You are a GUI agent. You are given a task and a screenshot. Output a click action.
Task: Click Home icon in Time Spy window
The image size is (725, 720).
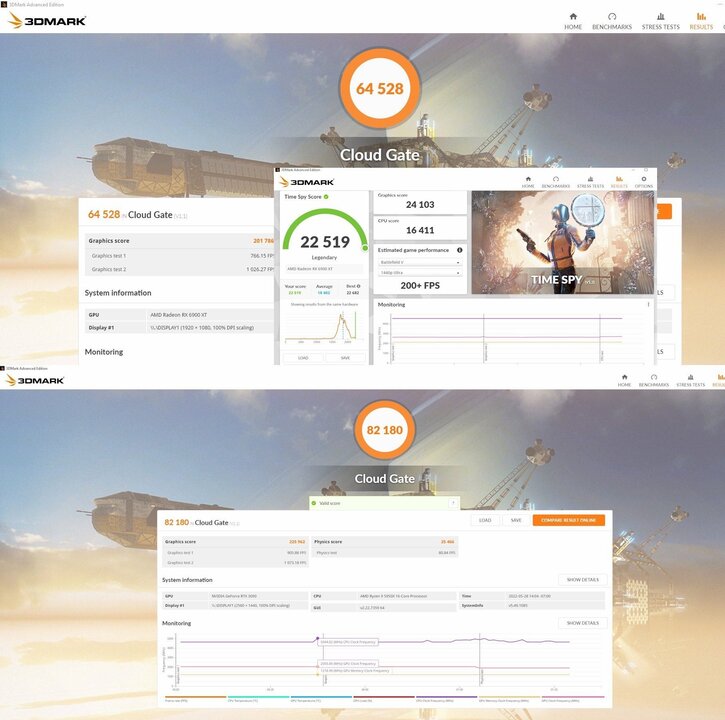530,181
